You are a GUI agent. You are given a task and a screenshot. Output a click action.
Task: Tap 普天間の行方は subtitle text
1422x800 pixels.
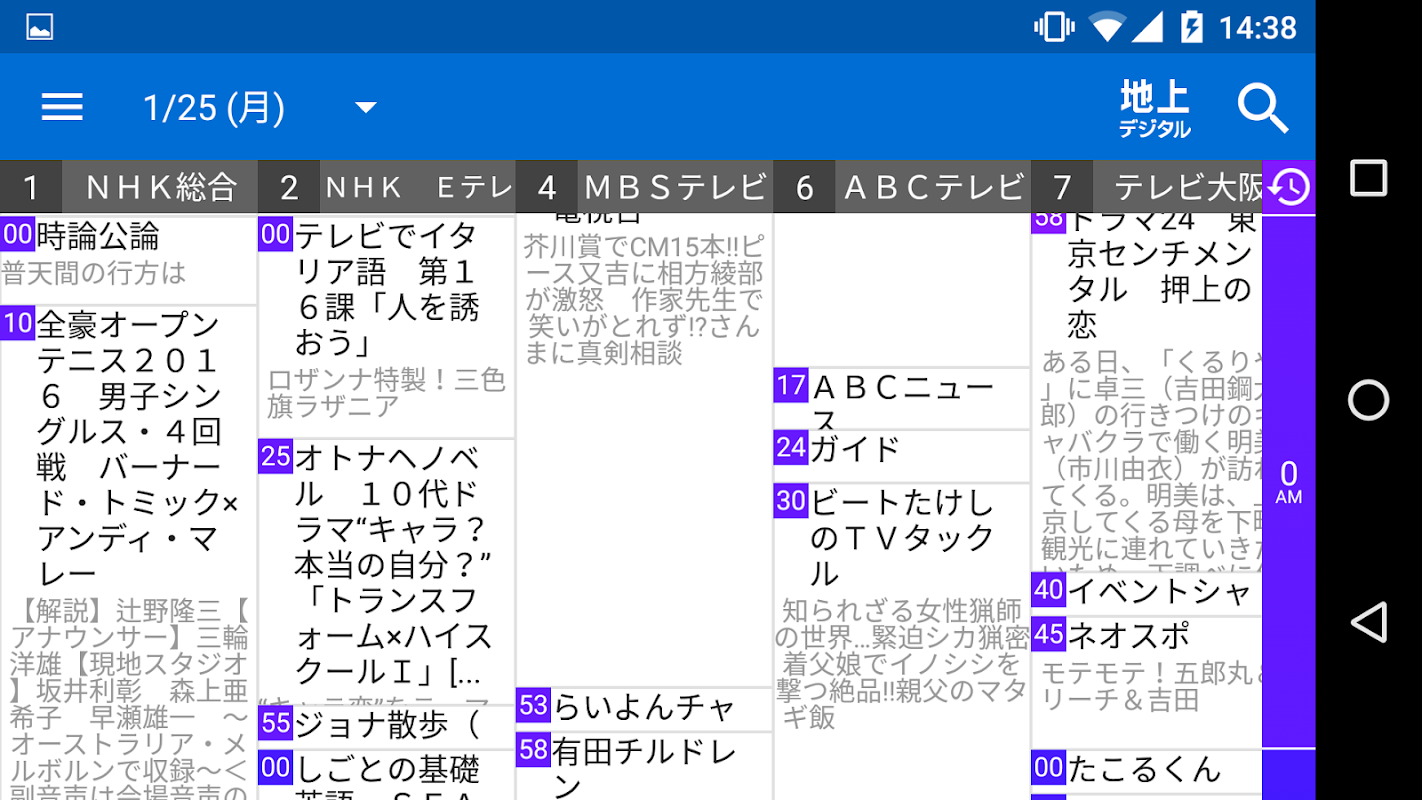[x=95, y=273]
